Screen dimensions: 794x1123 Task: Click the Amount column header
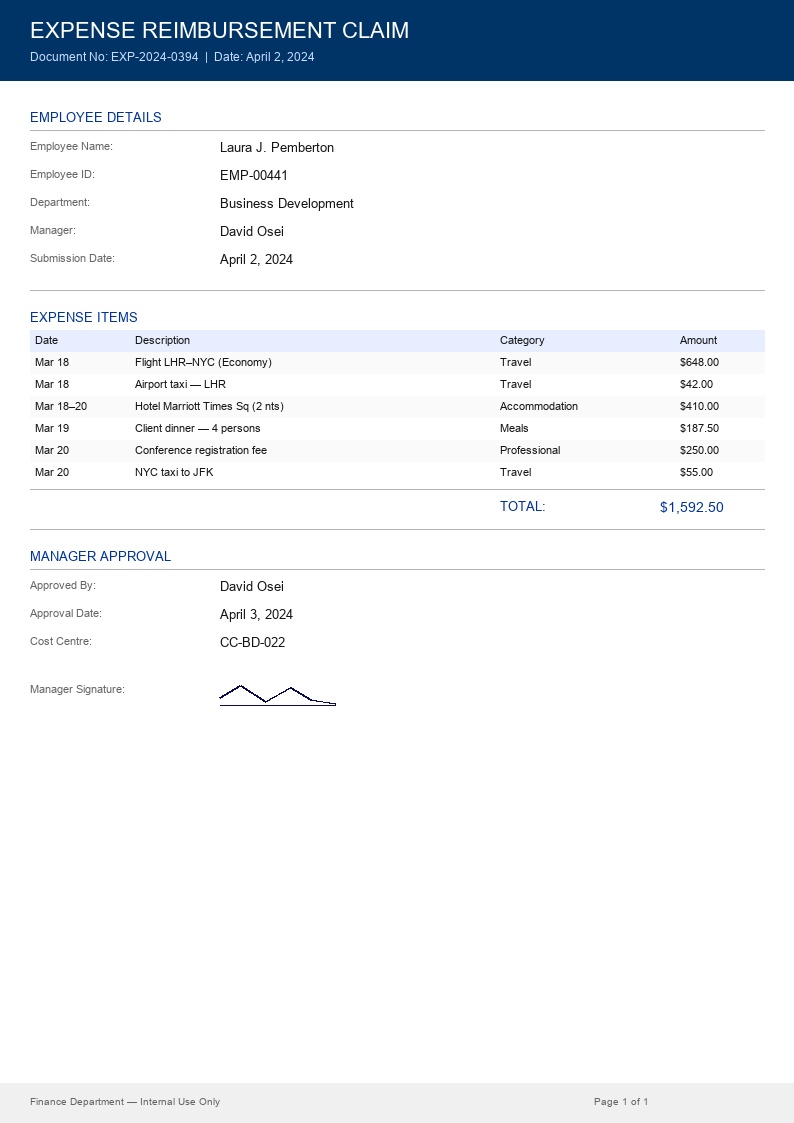click(698, 340)
